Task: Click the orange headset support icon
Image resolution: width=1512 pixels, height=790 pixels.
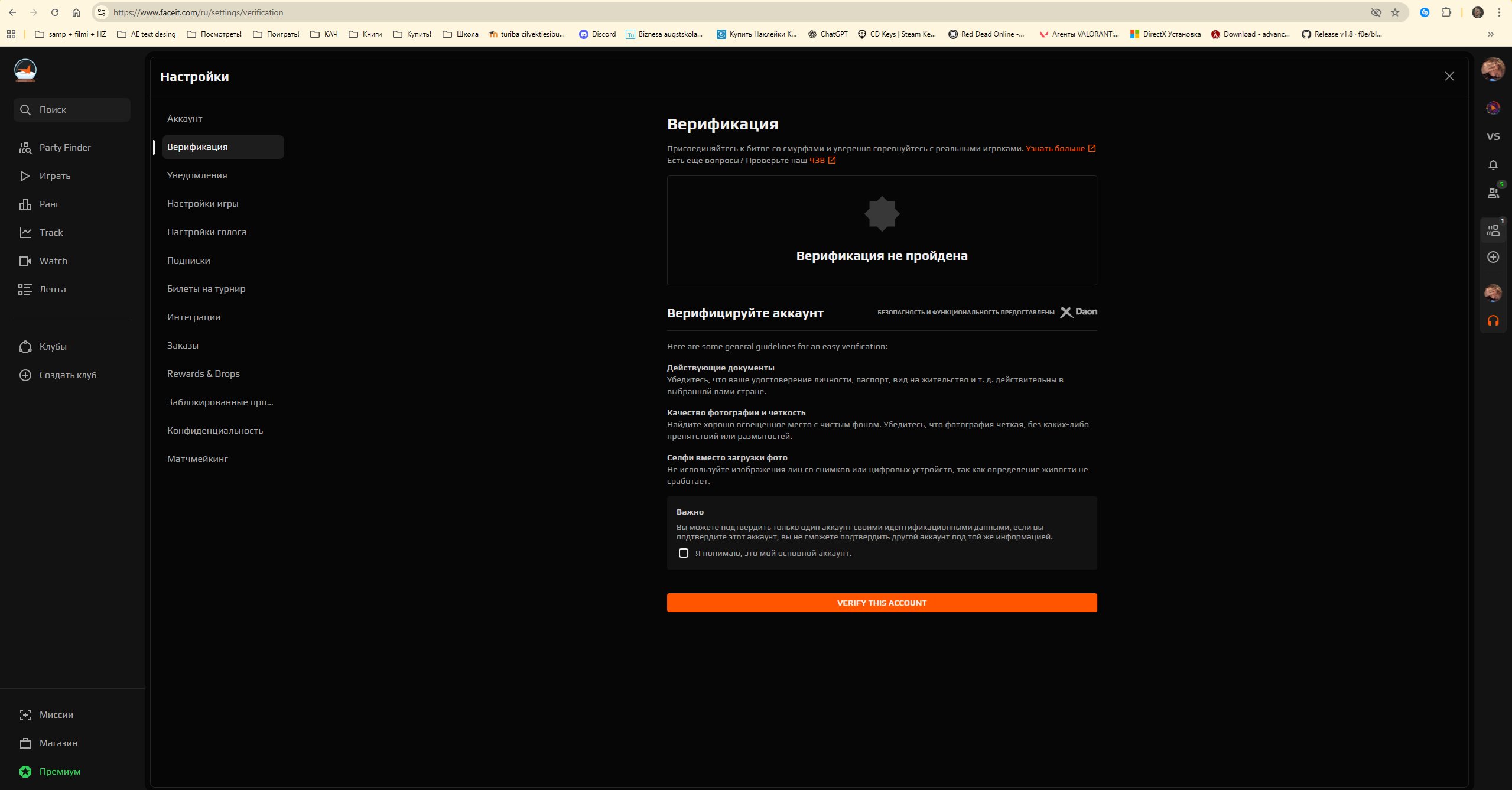Action: pos(1493,321)
